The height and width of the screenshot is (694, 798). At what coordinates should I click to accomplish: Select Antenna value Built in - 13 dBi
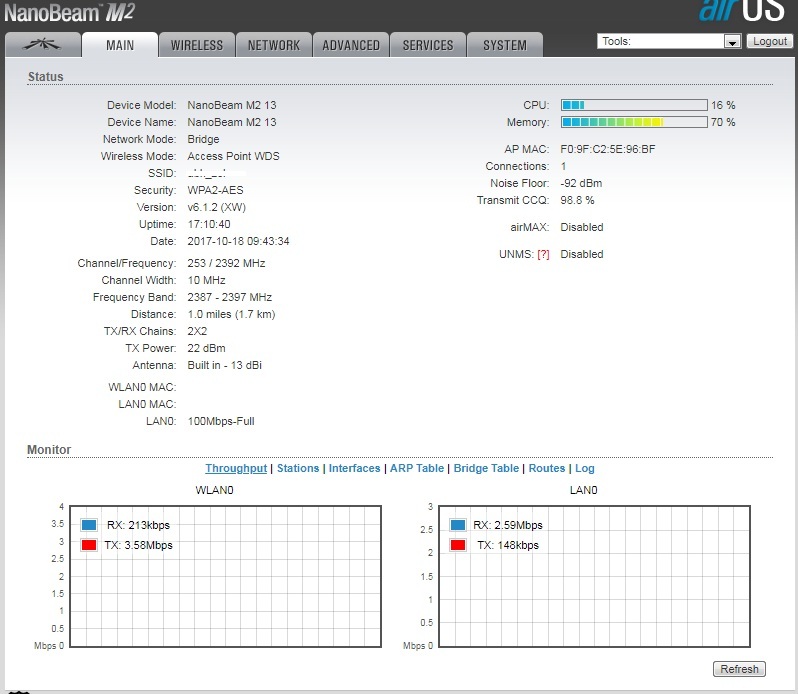224,365
